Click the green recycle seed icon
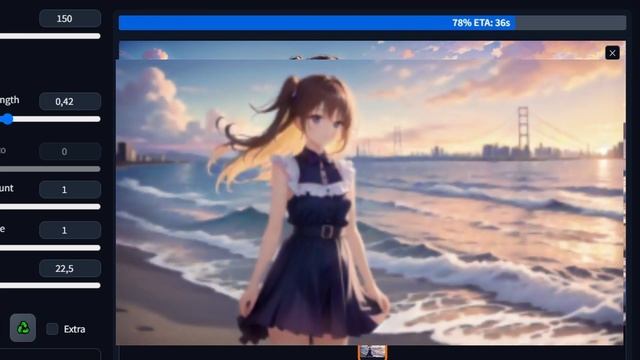 23,328
